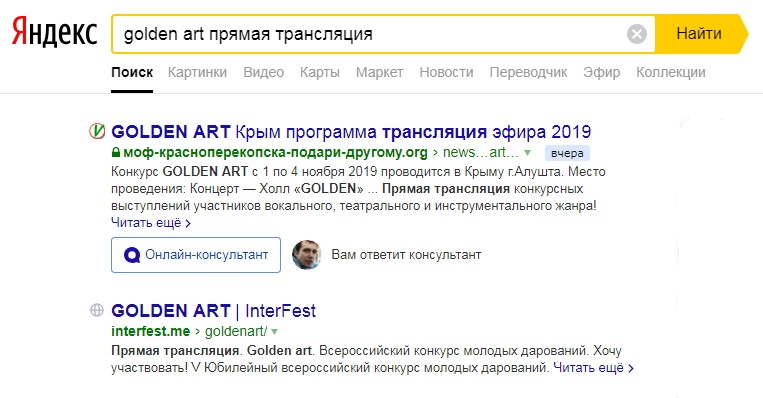Switch to the Эфир tab
The image size is (763, 398).
click(x=601, y=72)
